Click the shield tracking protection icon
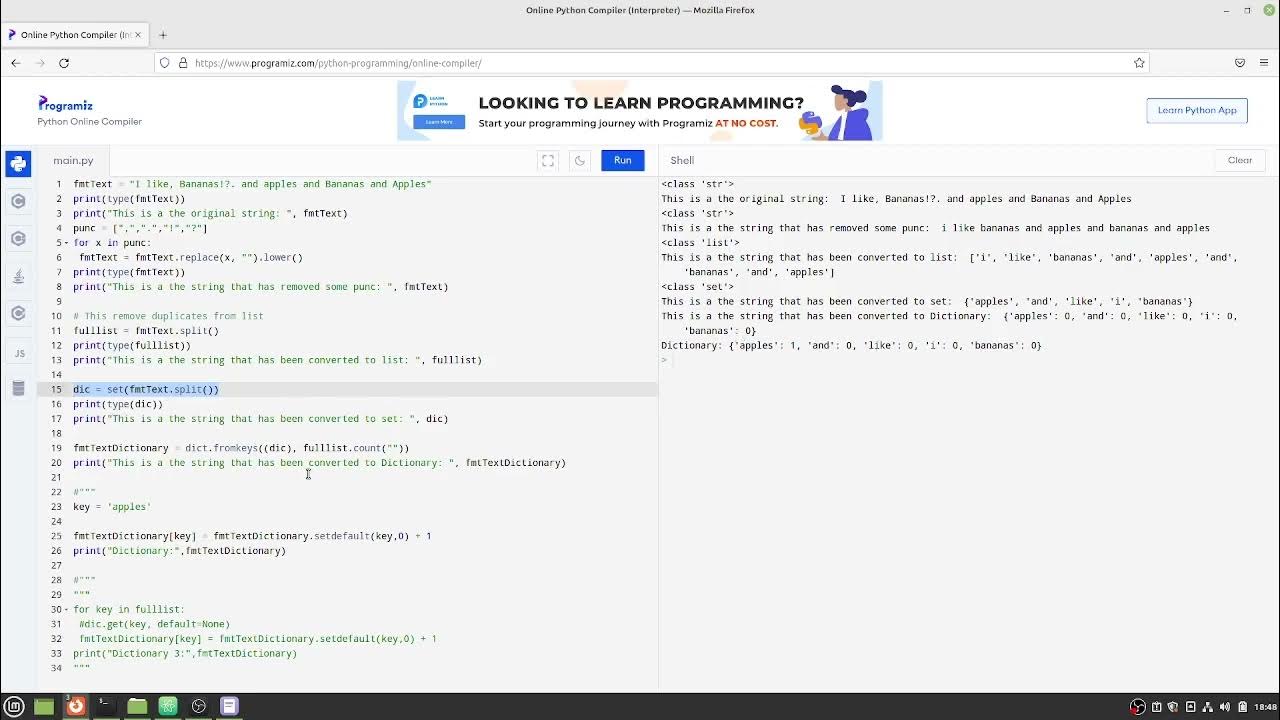1280x720 pixels. point(164,63)
